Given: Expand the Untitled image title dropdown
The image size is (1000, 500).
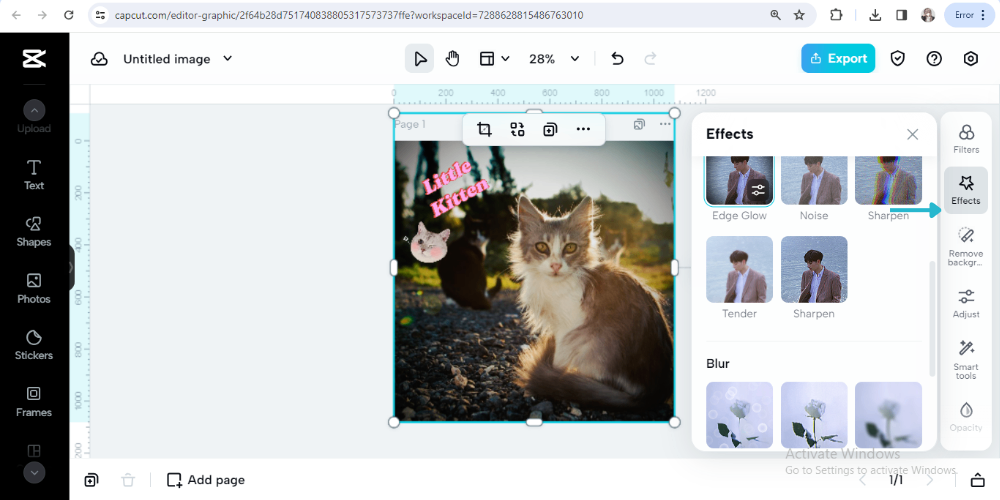Looking at the screenshot, I should pos(227,59).
